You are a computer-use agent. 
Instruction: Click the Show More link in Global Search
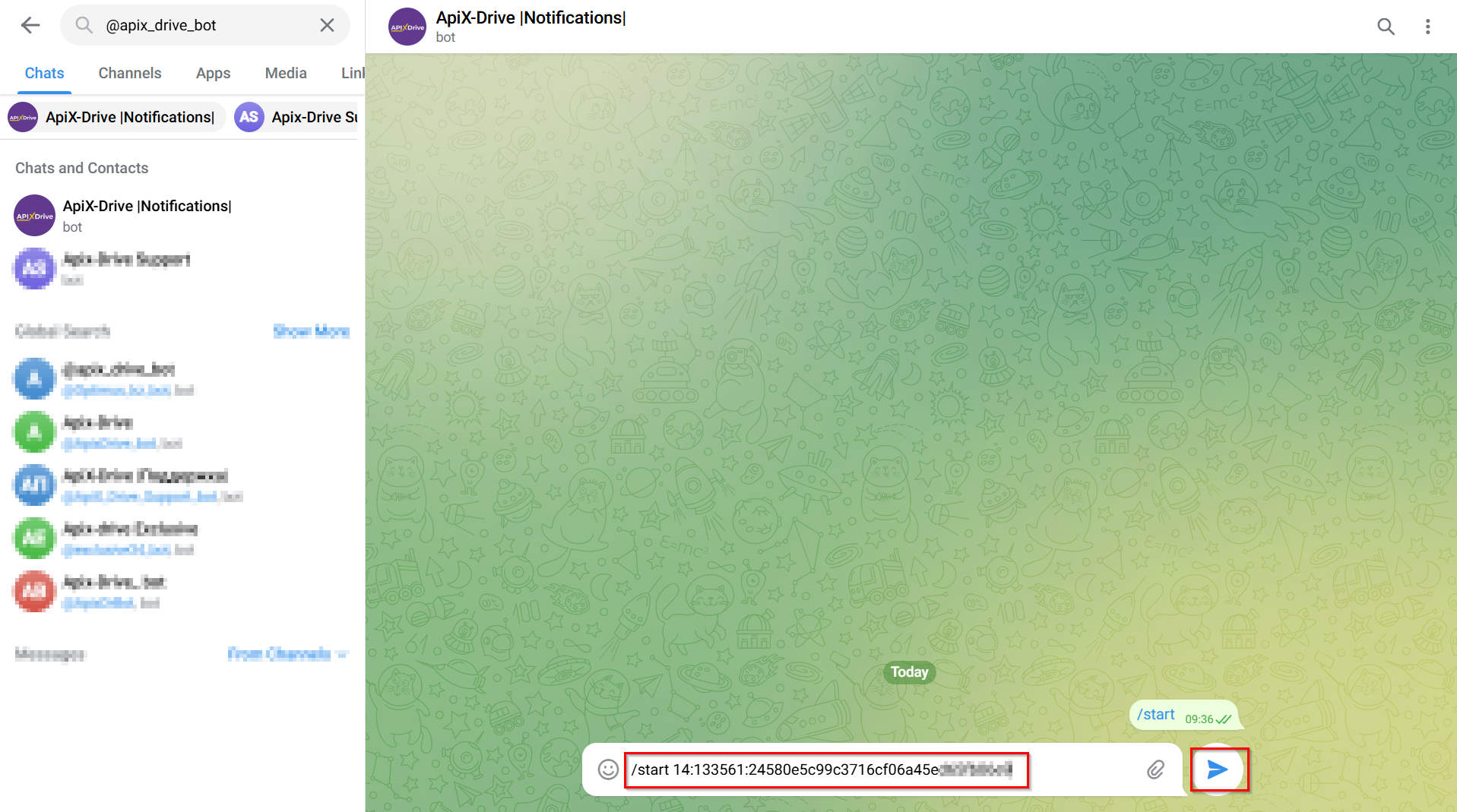(x=311, y=331)
